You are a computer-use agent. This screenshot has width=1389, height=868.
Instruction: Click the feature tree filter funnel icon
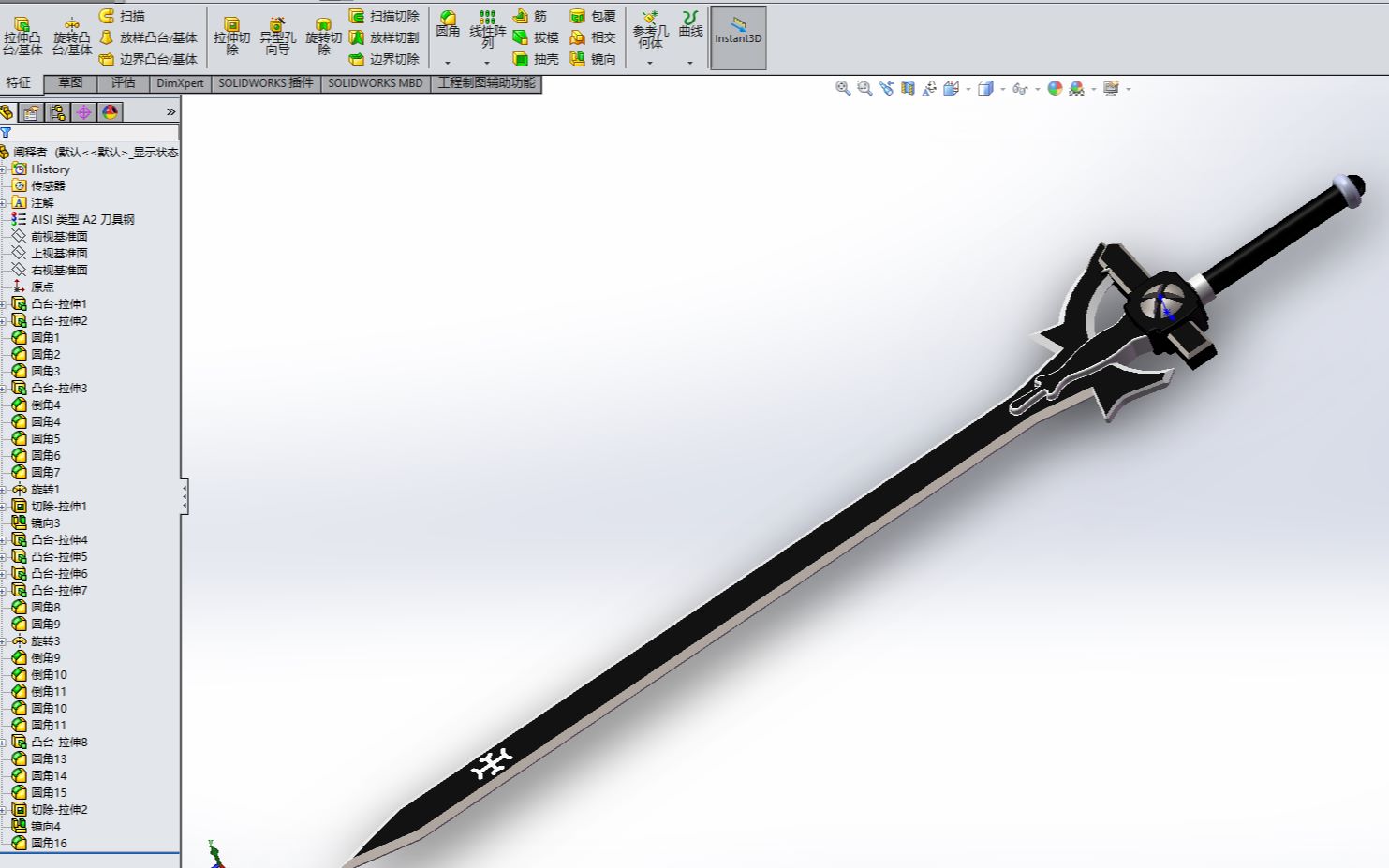(x=6, y=133)
